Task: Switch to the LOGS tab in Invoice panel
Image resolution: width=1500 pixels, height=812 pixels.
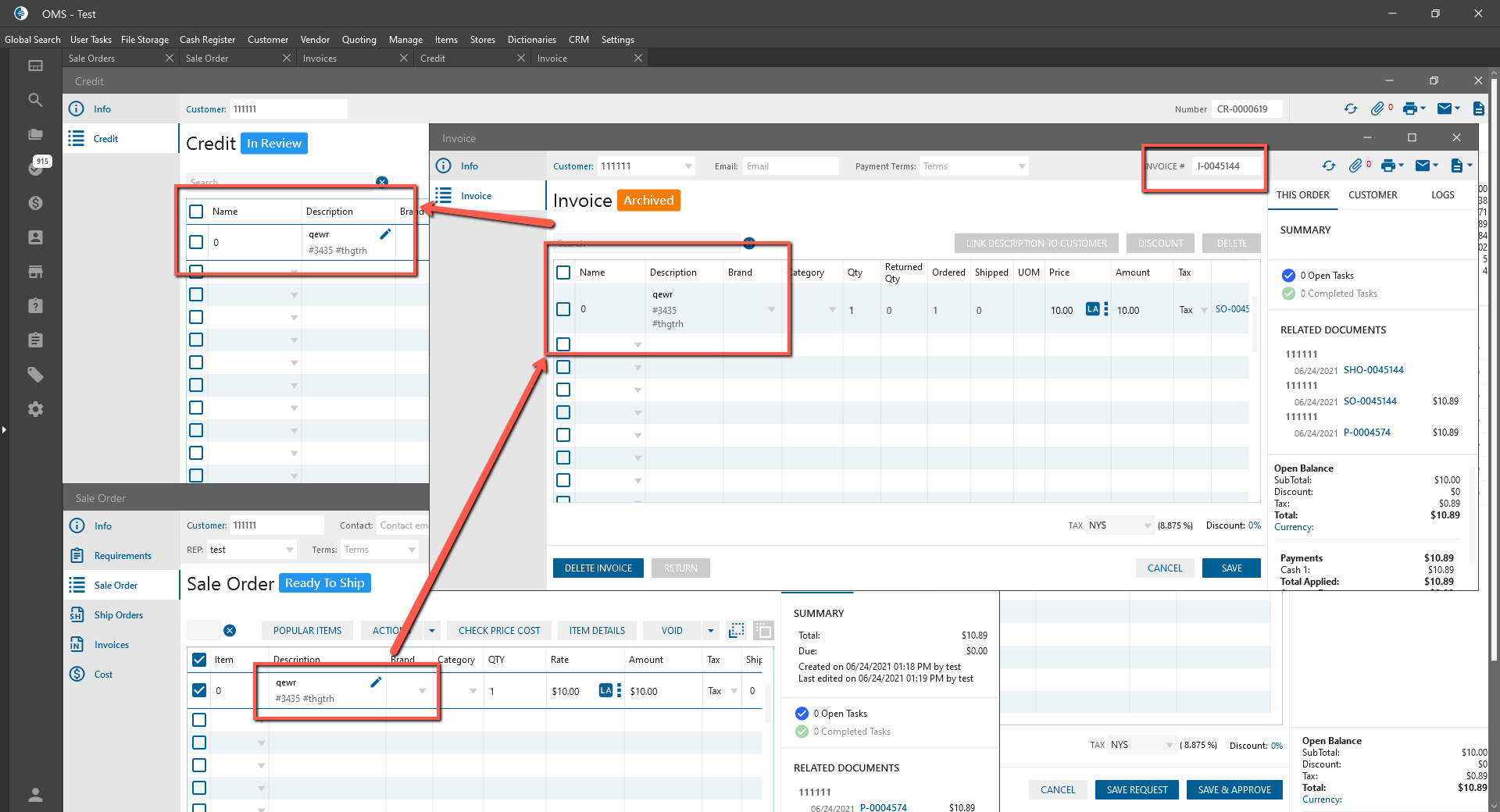Action: [1442, 195]
